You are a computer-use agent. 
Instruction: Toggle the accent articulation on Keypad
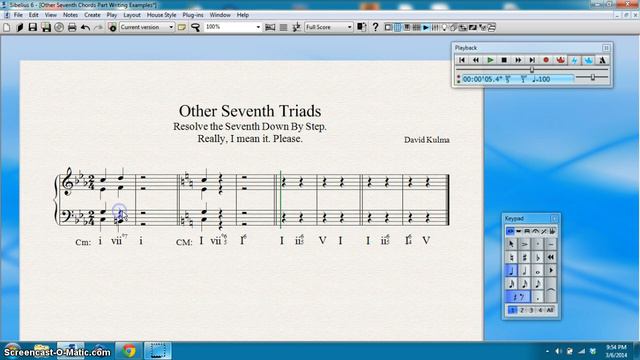(x=524, y=244)
